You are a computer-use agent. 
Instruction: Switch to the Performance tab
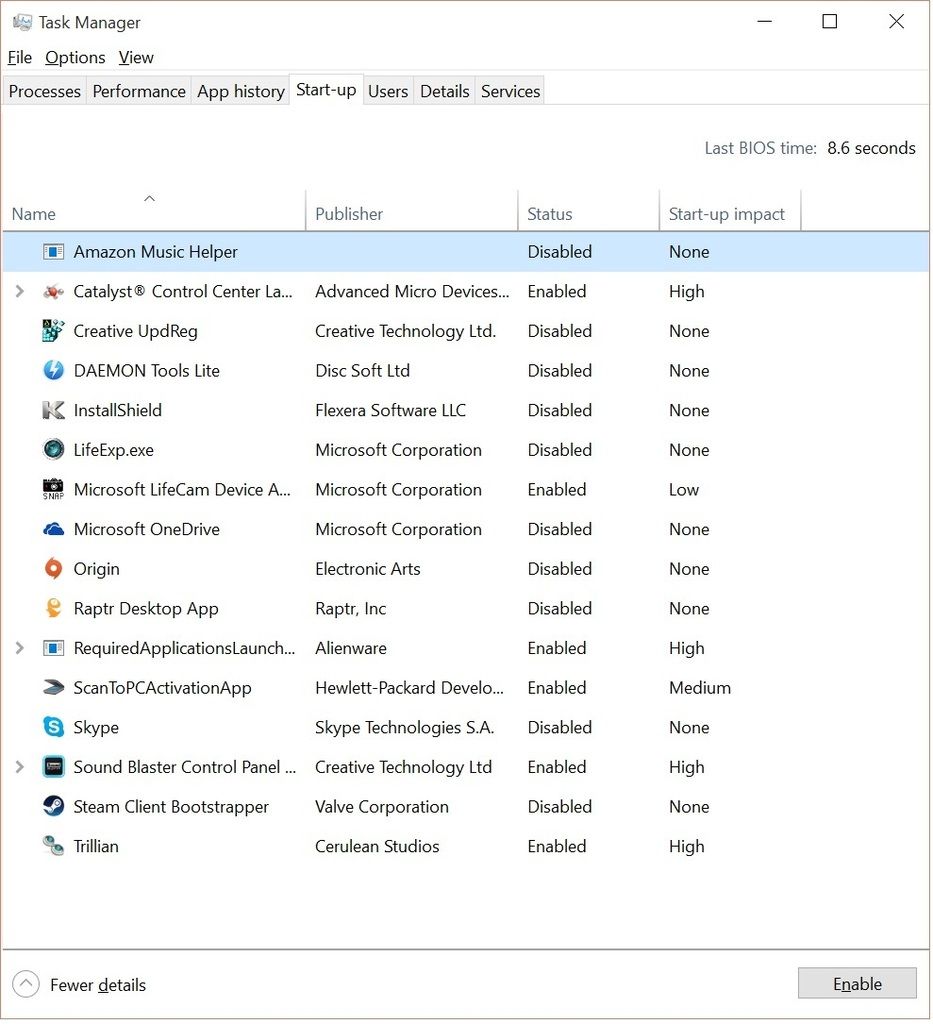click(x=139, y=91)
